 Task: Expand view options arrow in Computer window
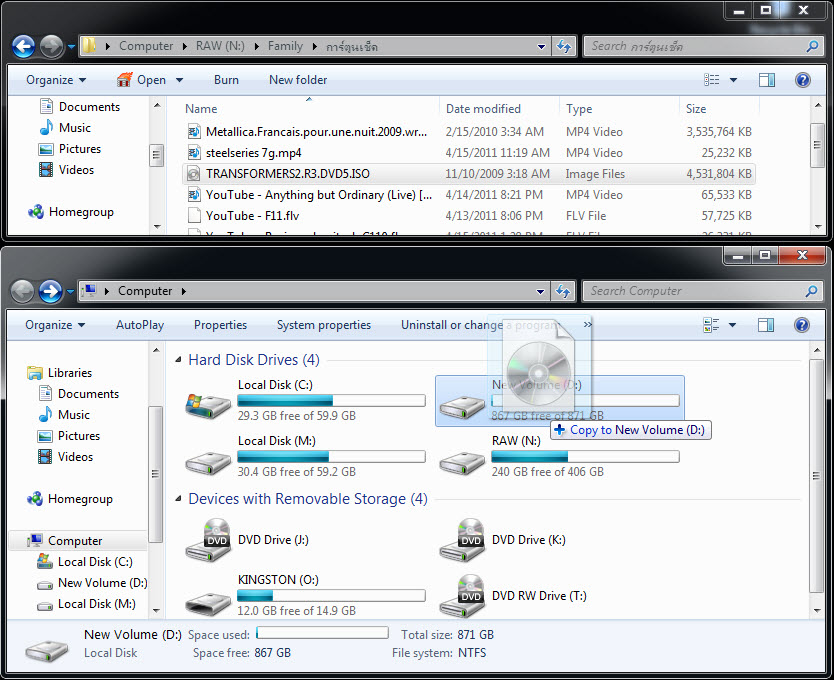coord(732,325)
